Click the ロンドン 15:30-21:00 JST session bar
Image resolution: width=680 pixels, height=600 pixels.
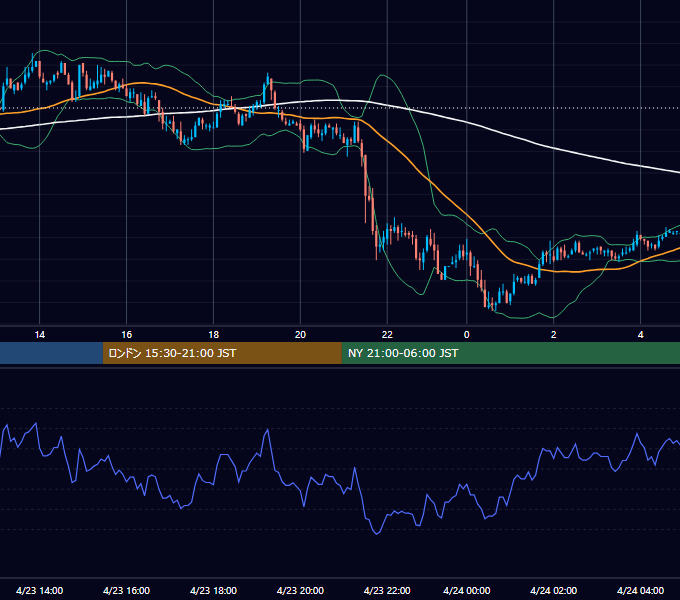222,353
